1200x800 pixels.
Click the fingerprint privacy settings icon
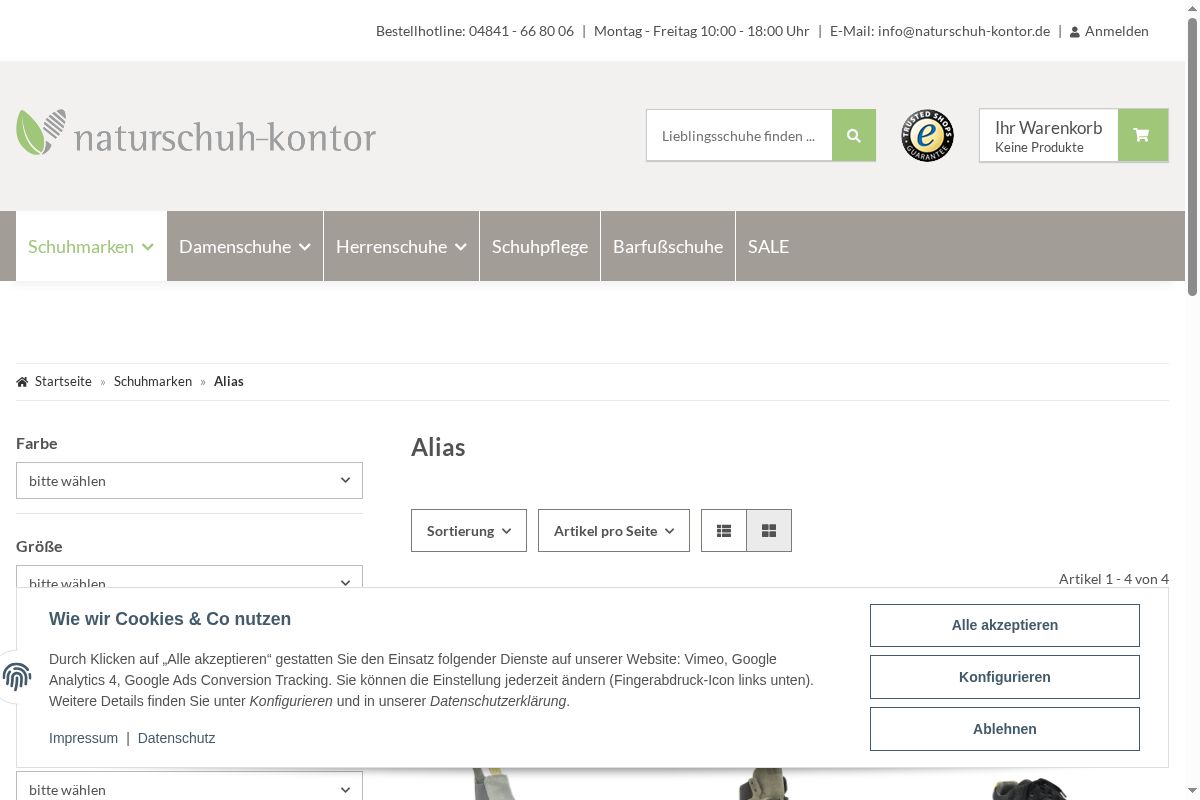pyautogui.click(x=17, y=677)
